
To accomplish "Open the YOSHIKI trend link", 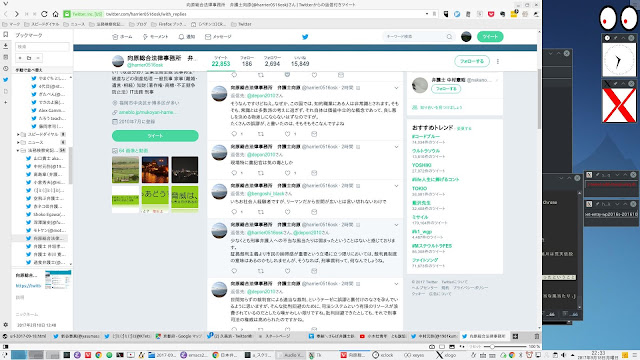I will [422, 165].
